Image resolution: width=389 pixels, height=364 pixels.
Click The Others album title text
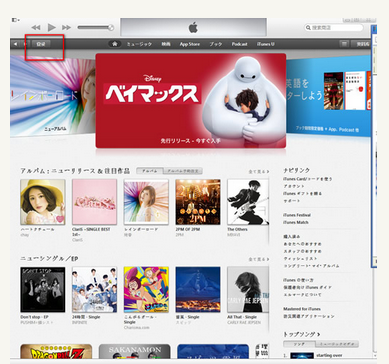pyautogui.click(x=237, y=229)
